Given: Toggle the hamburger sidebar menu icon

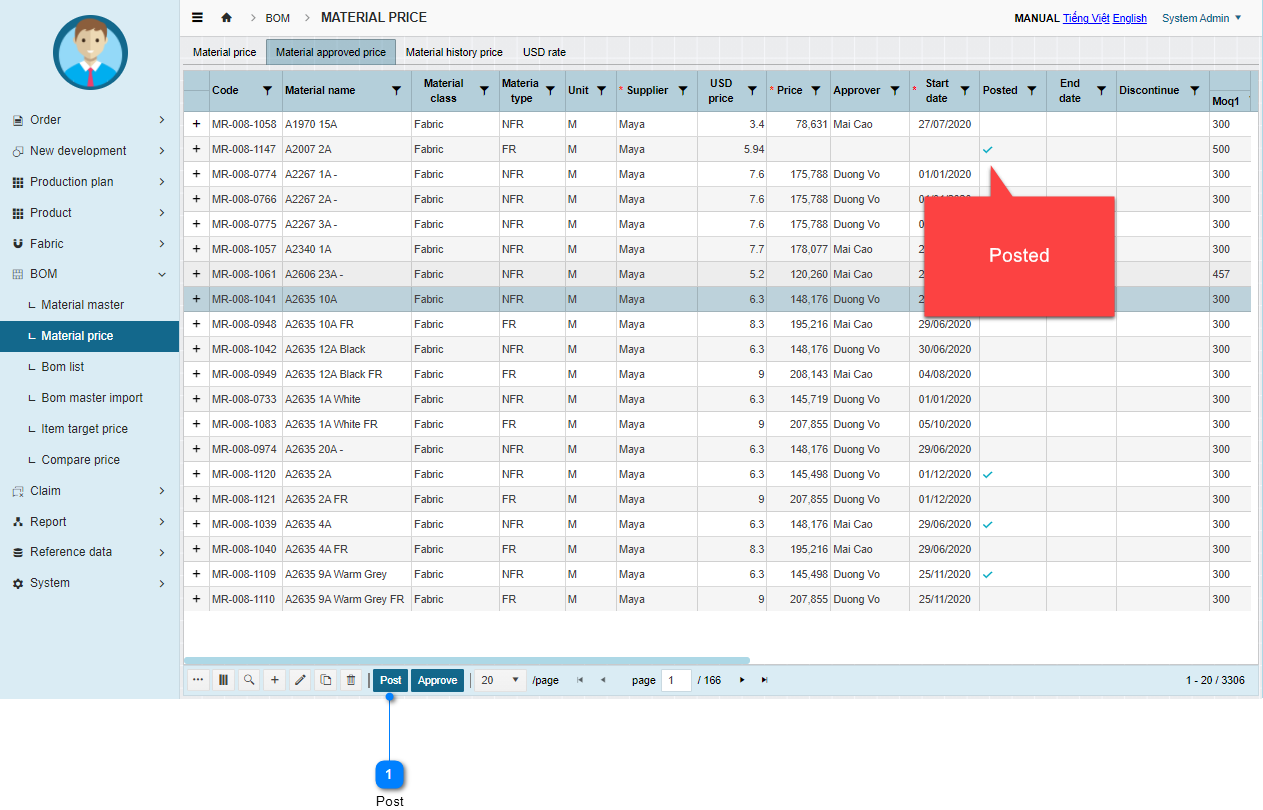Looking at the screenshot, I should pyautogui.click(x=197, y=18).
